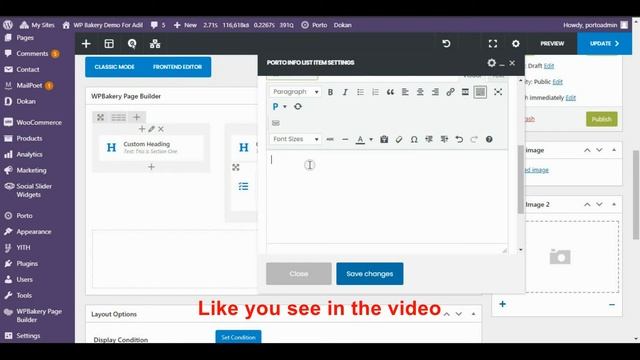Click the Preview button
The height and width of the screenshot is (360, 640).
[552, 44]
